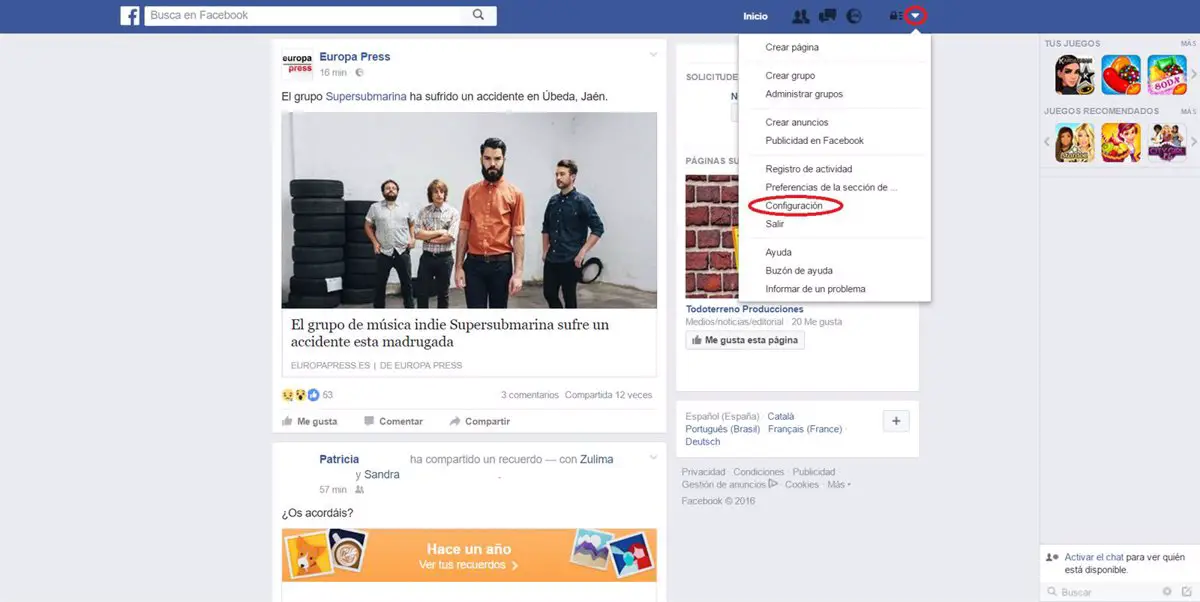Viewport: 1200px width, 602px height.
Task: Open Registro de actividad from the menu
Action: pyautogui.click(x=809, y=169)
